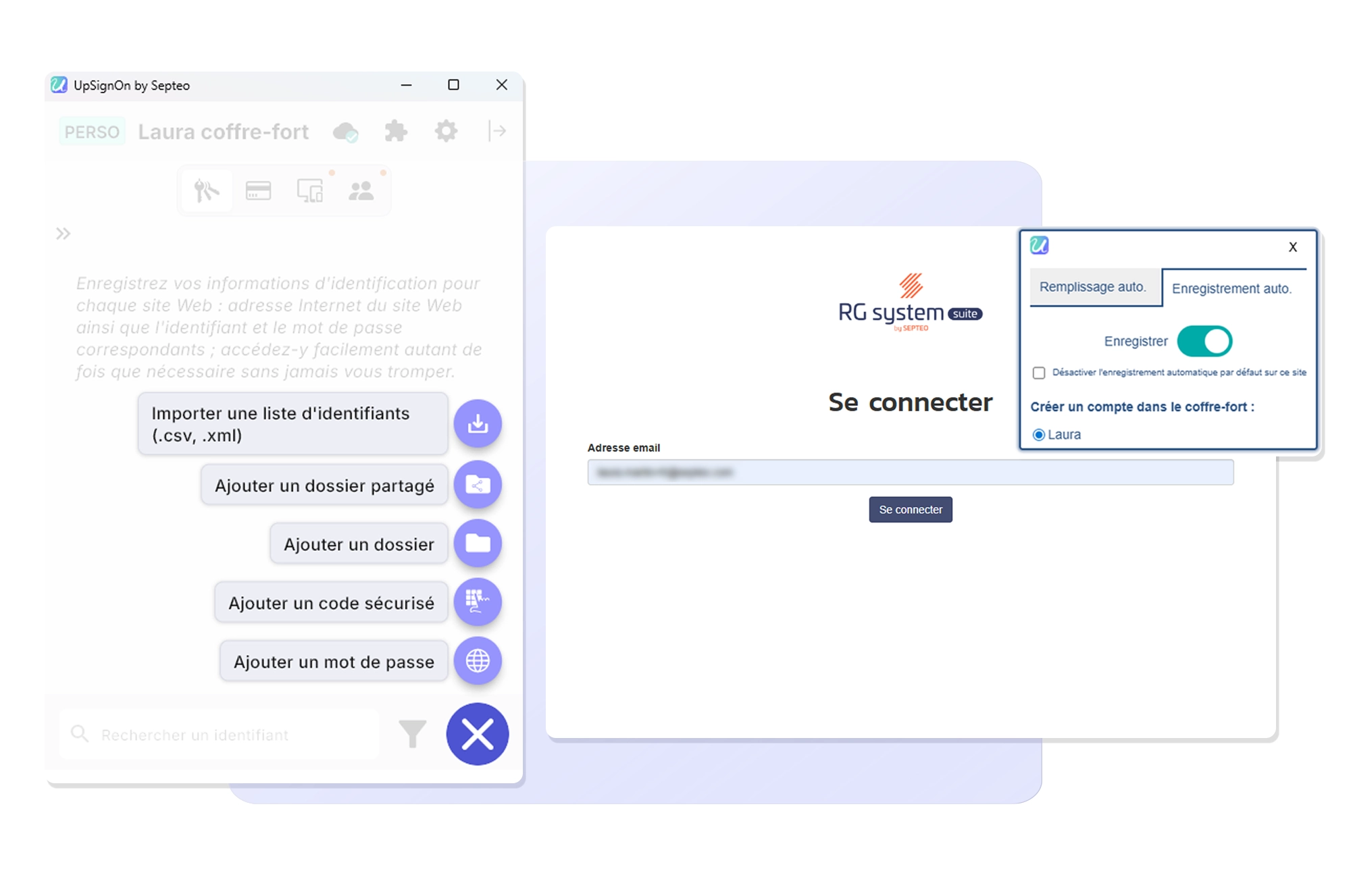Open the payment cards section icon
The height and width of the screenshot is (896, 1351).
[258, 190]
